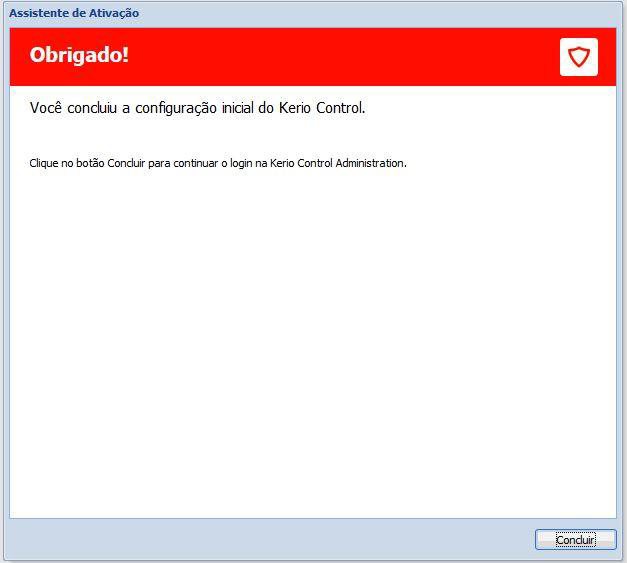
Task: Click 'Você concluiu a configuração inicial' message
Action: point(198,108)
